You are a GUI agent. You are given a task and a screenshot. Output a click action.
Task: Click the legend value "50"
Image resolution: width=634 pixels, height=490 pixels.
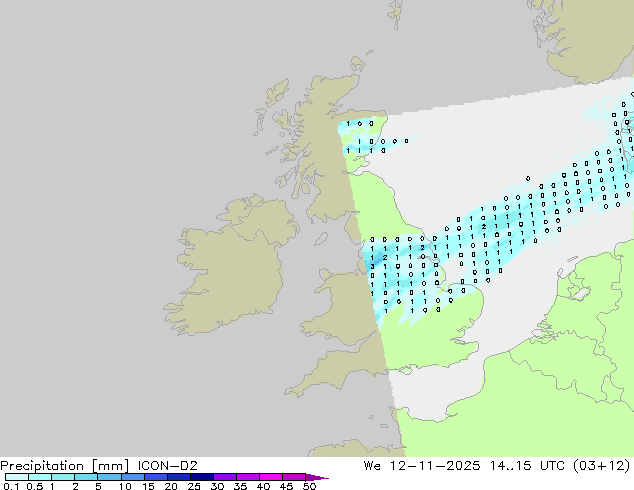tap(309, 486)
